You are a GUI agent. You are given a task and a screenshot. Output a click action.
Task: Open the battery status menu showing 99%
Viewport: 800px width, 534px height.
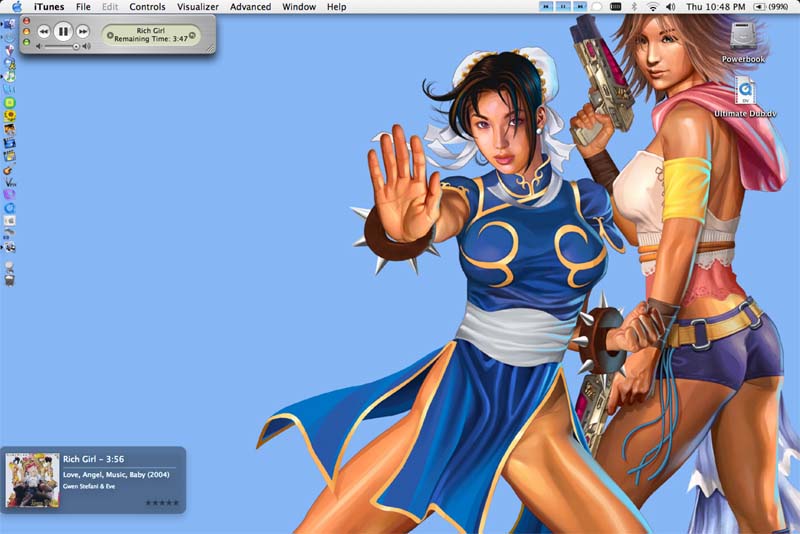(x=770, y=7)
